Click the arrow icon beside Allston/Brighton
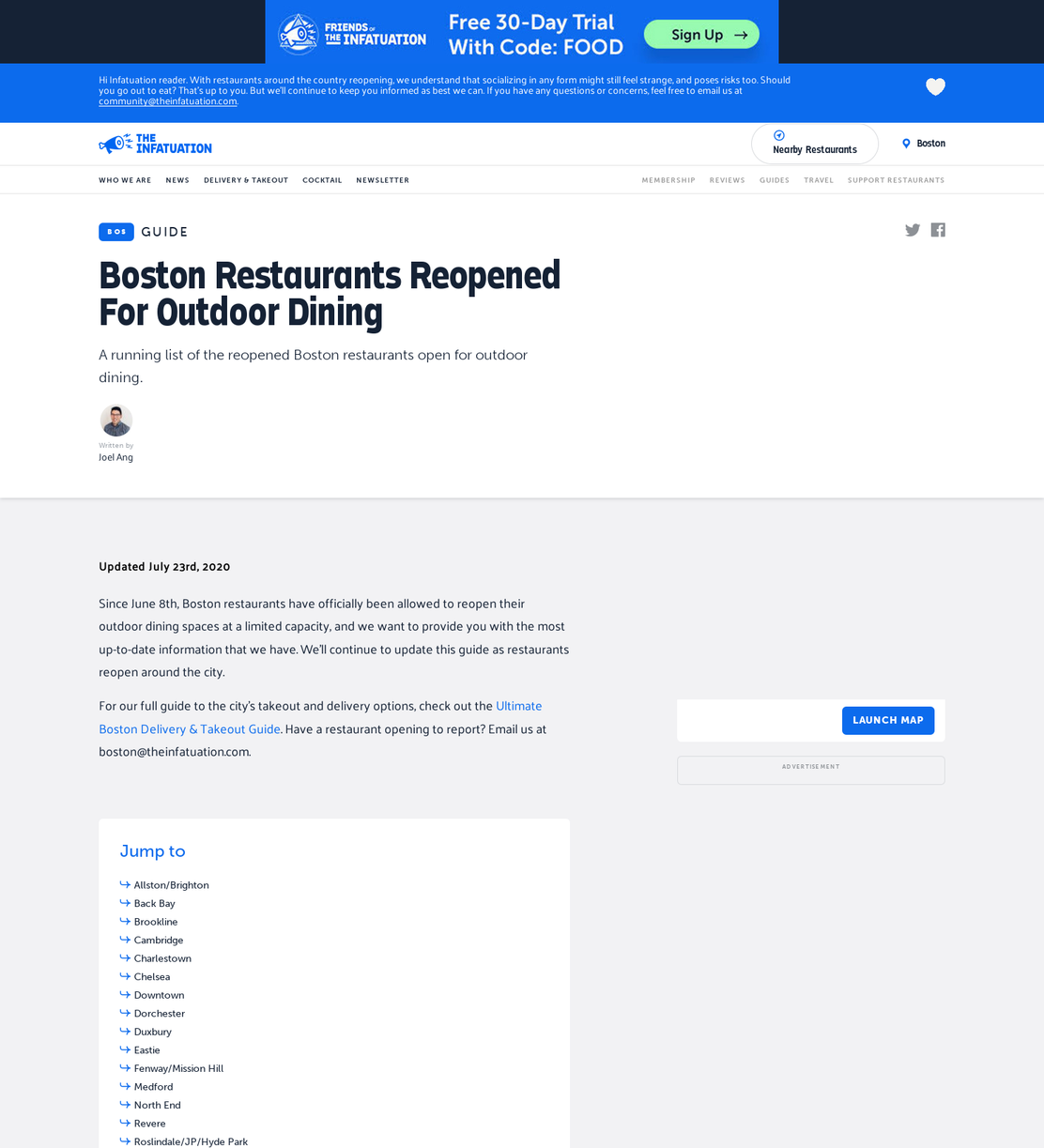Screen dimensions: 1044x1148 (x=125, y=884)
